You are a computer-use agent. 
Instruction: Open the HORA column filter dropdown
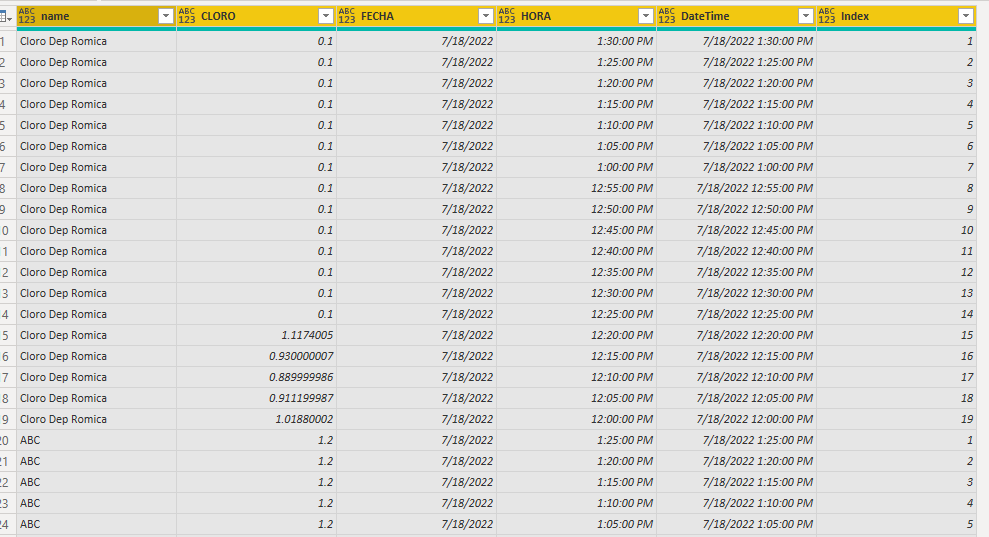(646, 16)
